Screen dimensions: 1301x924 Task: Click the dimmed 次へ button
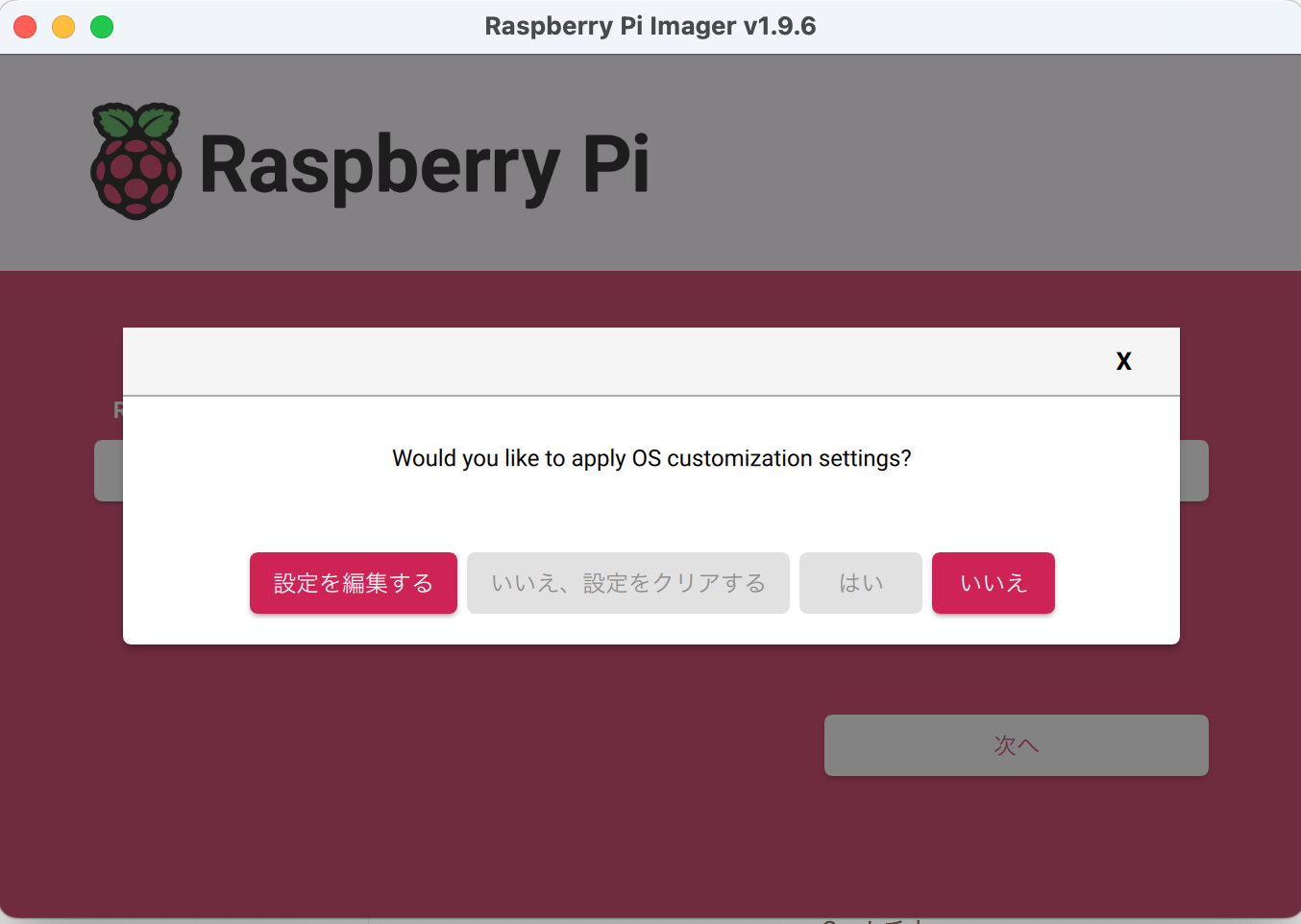[1017, 745]
